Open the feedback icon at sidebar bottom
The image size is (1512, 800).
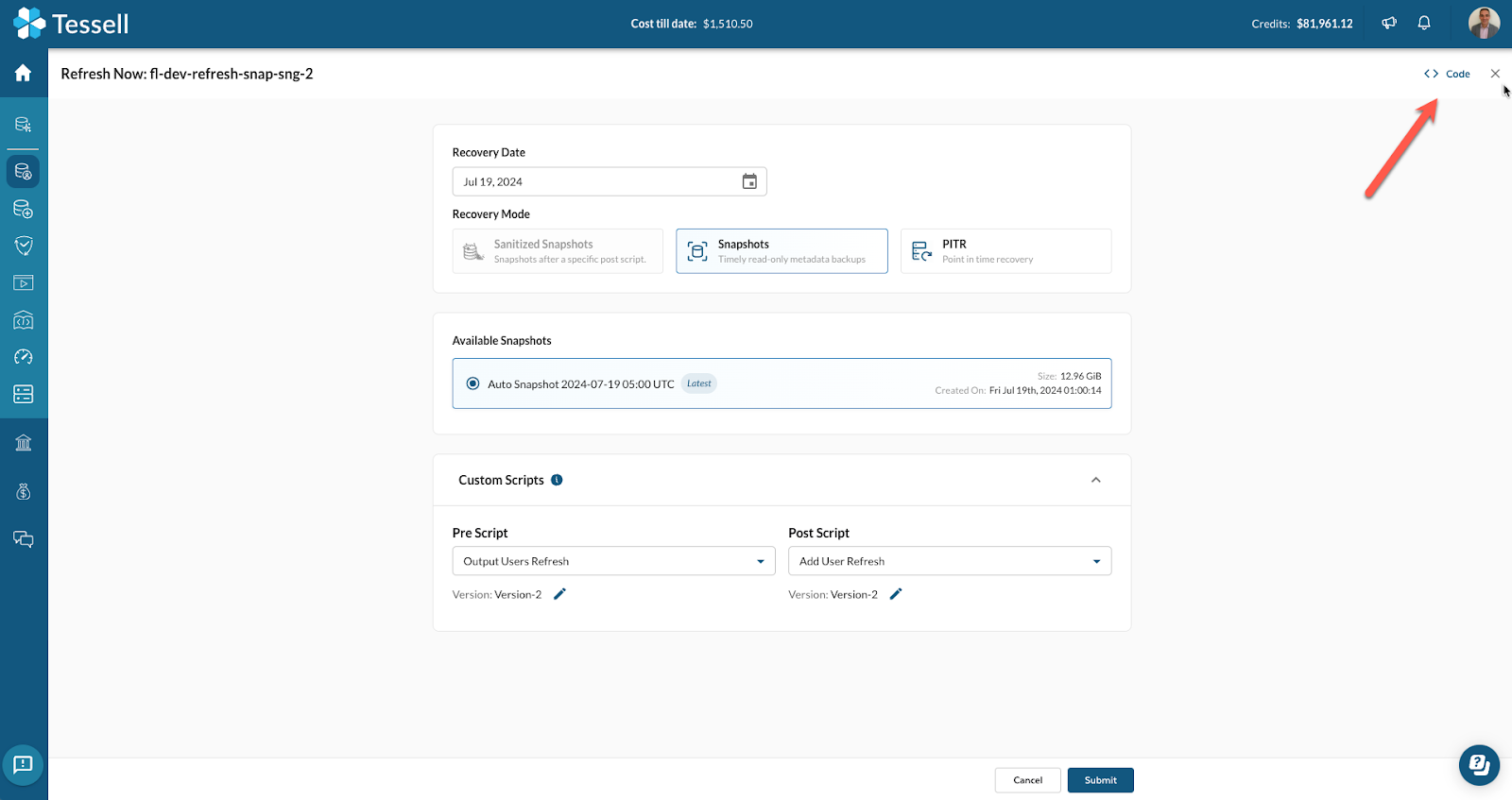(24, 764)
